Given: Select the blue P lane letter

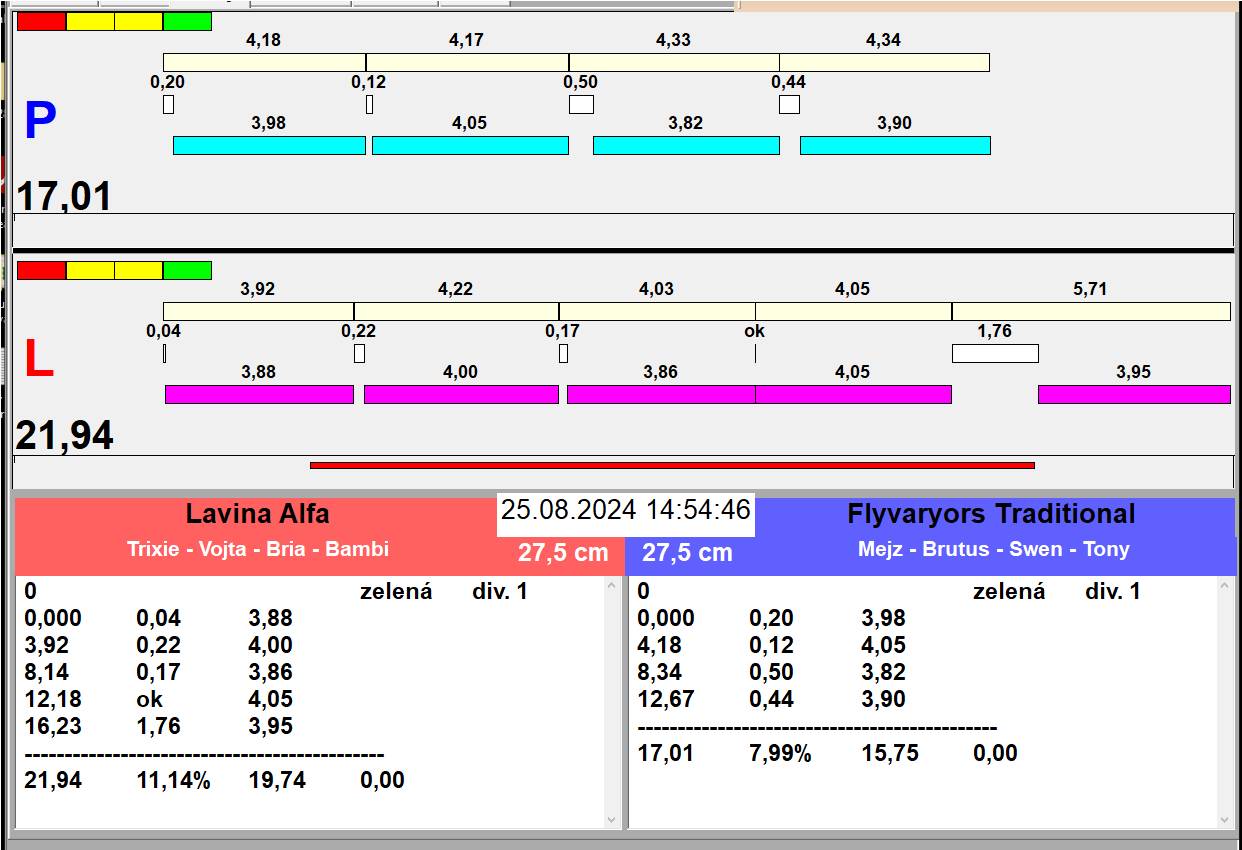Looking at the screenshot, I should [x=40, y=122].
